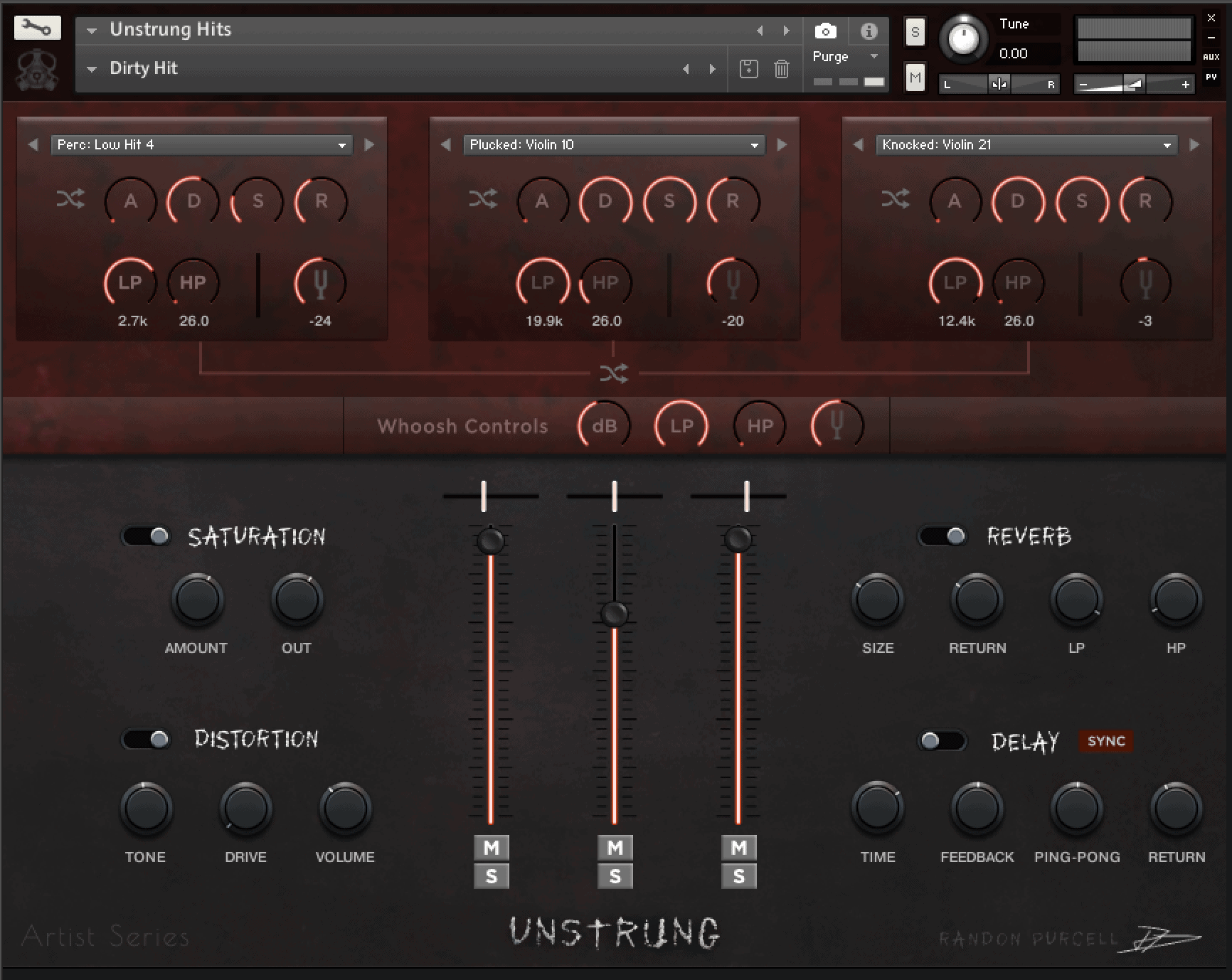Click the LP knob showing 2.7k

(x=129, y=283)
